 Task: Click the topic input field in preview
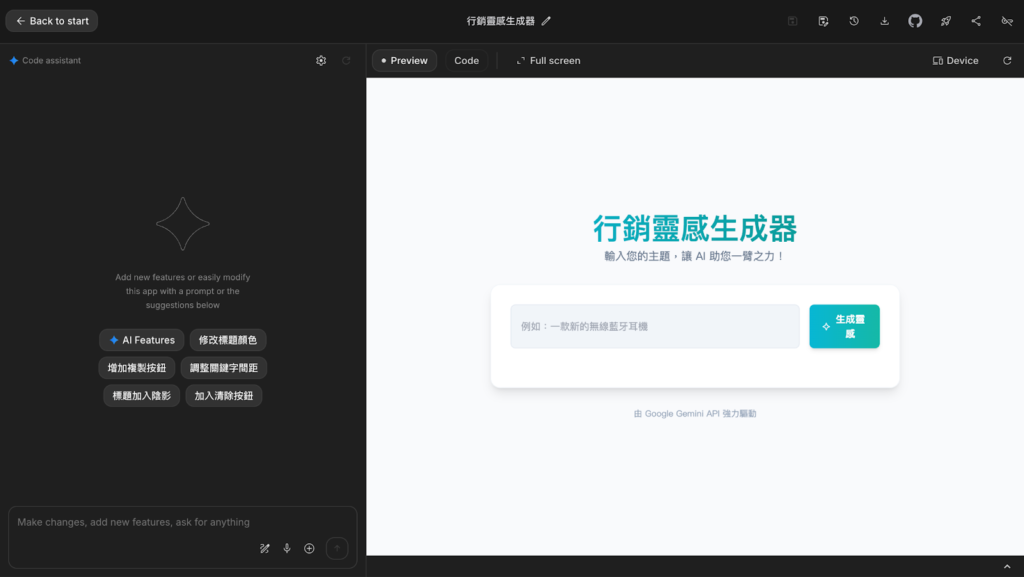[654, 326]
